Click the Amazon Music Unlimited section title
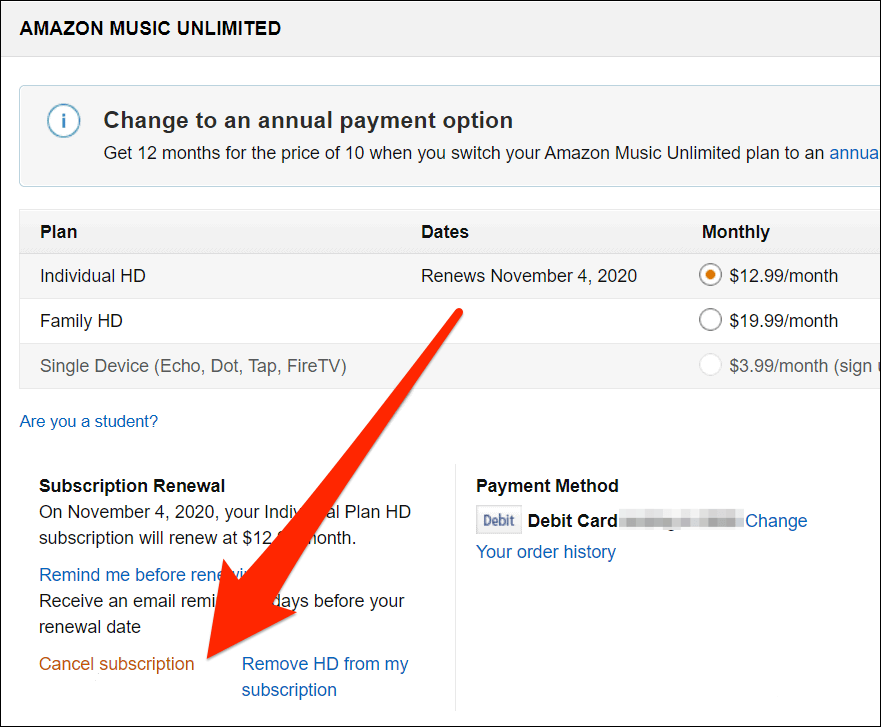 pyautogui.click(x=150, y=28)
